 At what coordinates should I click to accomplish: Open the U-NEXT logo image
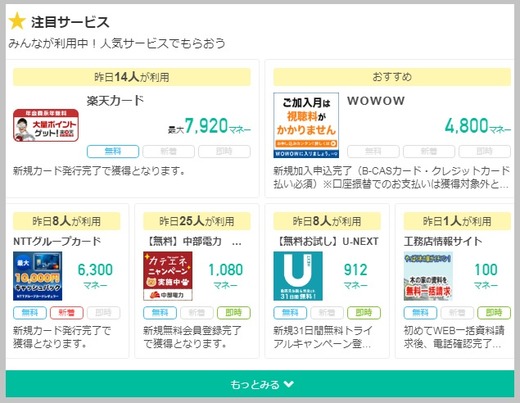click(298, 276)
